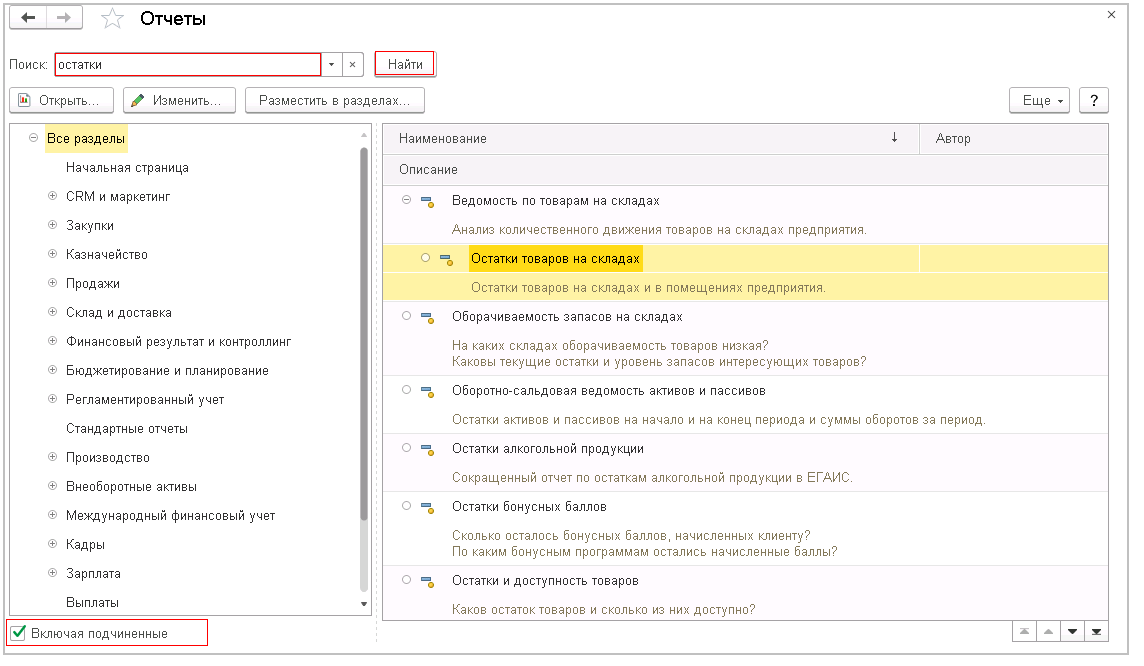Click icon of Оборотно-сальдовая ведомость report
The height and width of the screenshot is (666, 1144).
tap(428, 392)
